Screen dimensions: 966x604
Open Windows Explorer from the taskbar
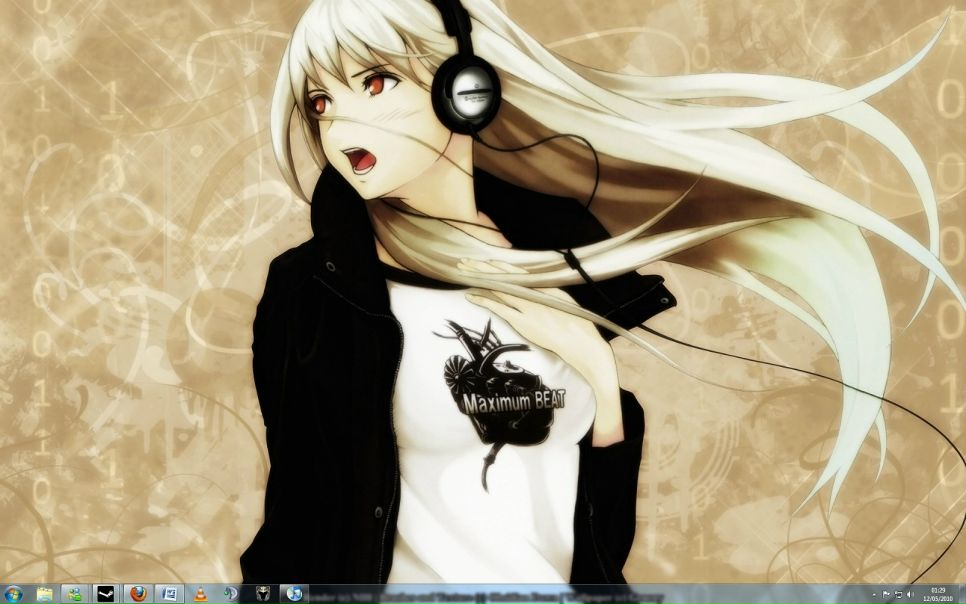tap(45, 594)
